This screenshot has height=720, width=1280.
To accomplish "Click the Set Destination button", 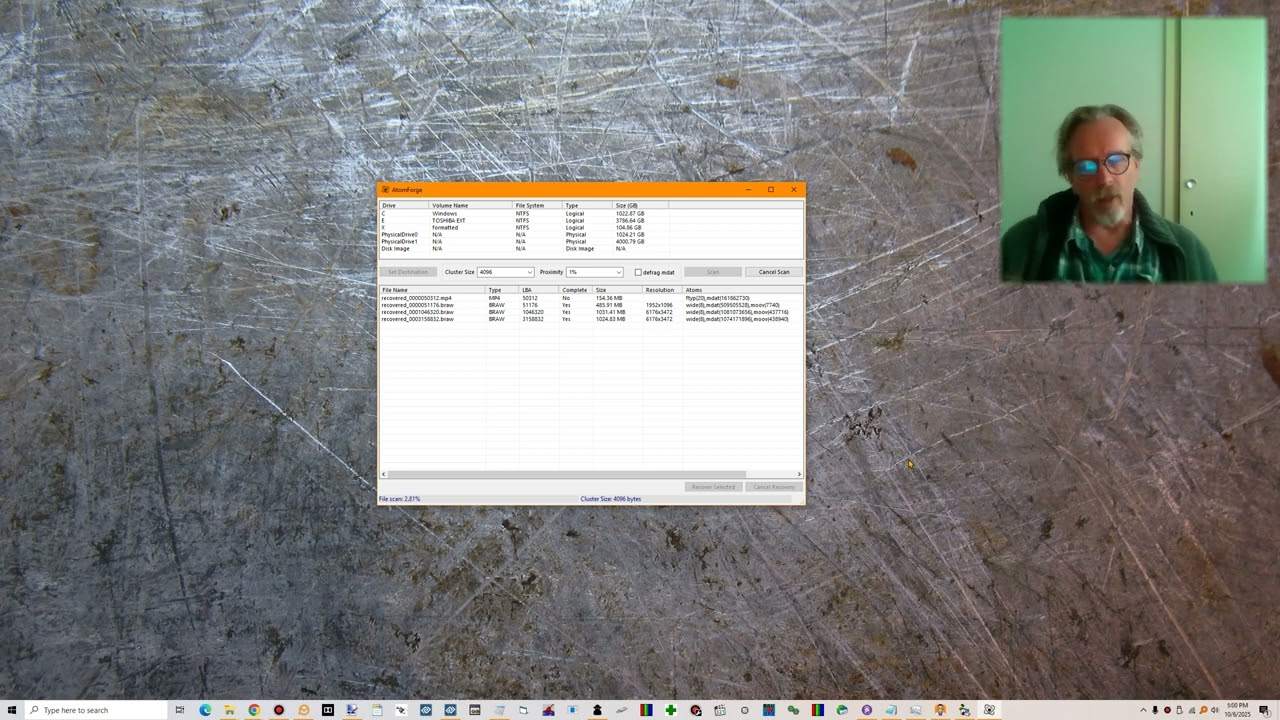I will pyautogui.click(x=408, y=272).
